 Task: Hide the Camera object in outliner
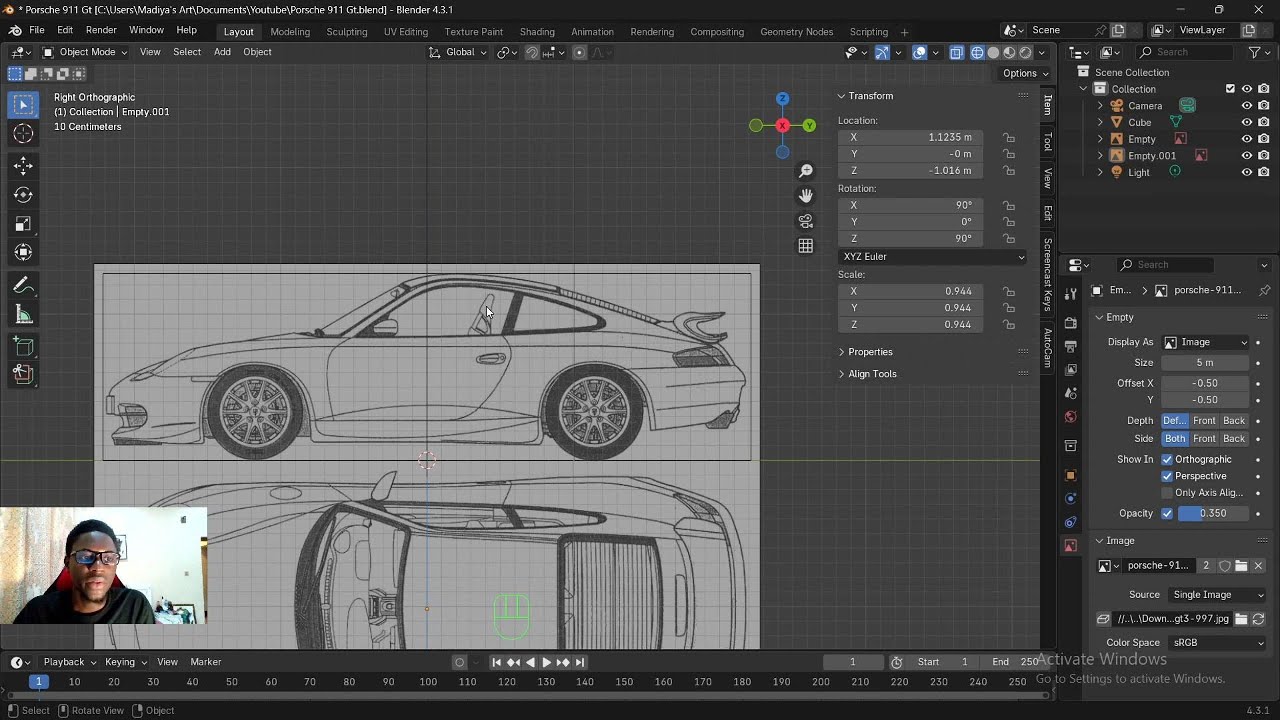point(1247,106)
